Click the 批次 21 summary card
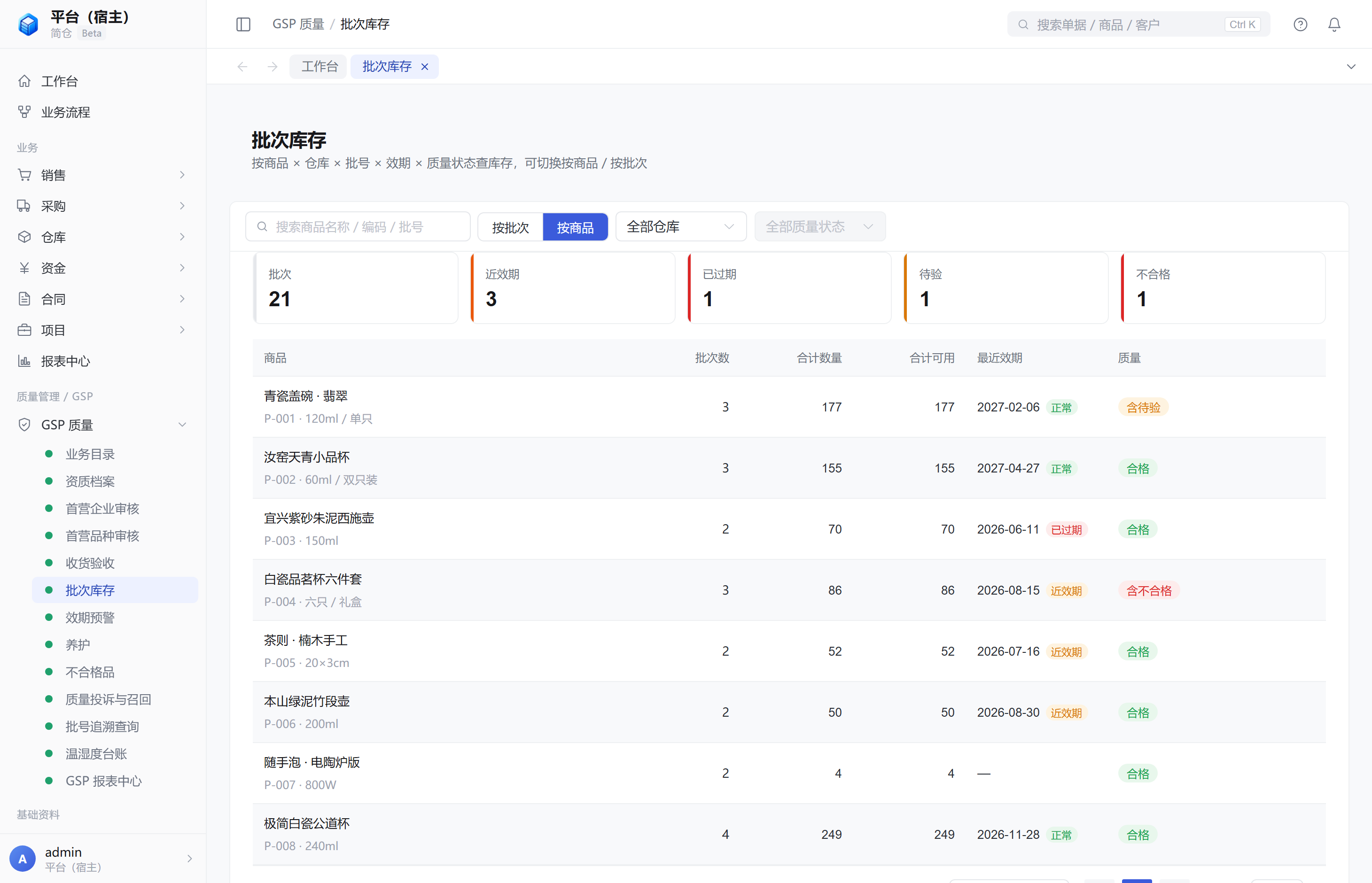The height and width of the screenshot is (883, 1372). (x=356, y=288)
